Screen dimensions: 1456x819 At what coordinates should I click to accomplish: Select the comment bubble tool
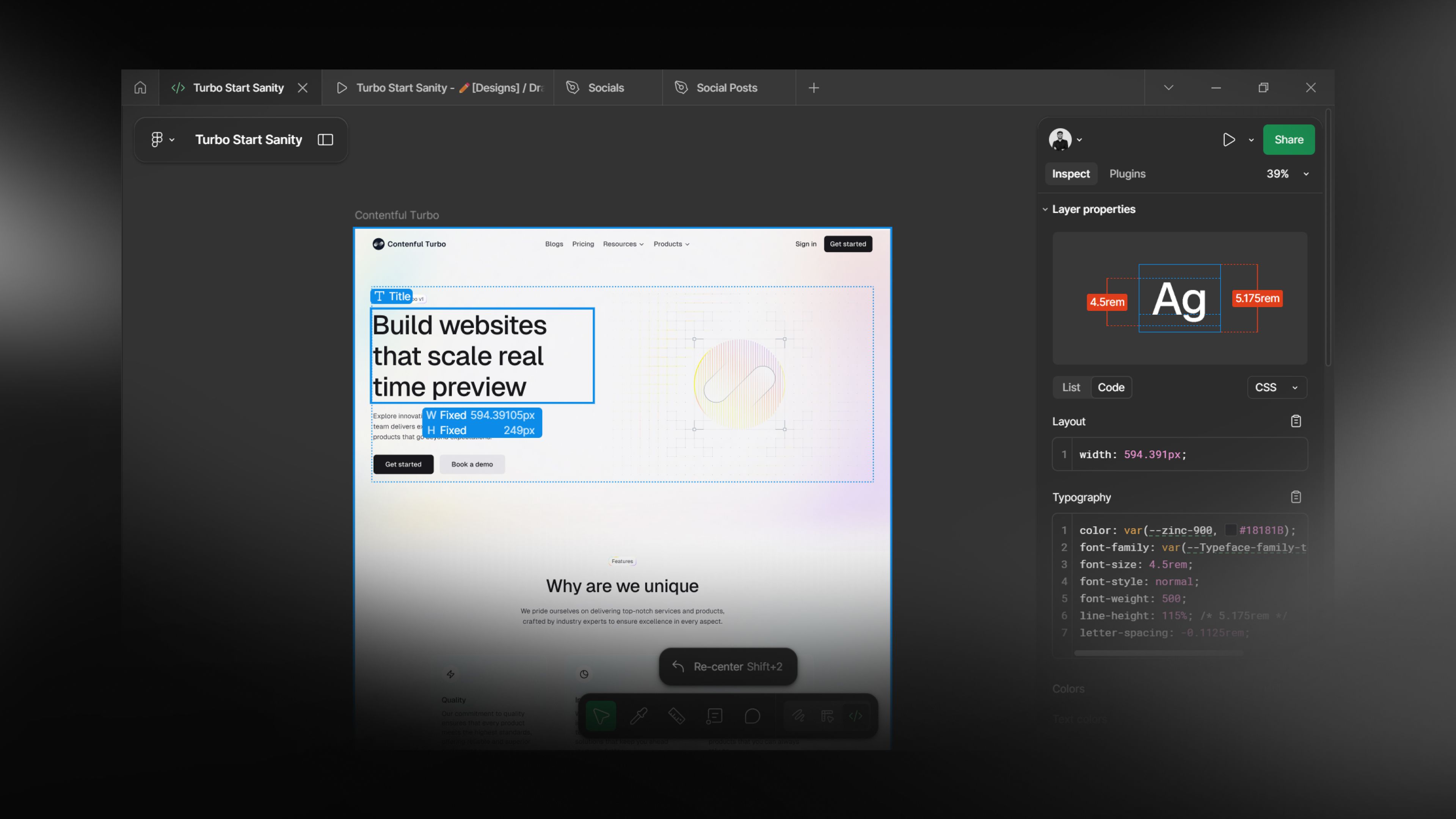(x=752, y=715)
